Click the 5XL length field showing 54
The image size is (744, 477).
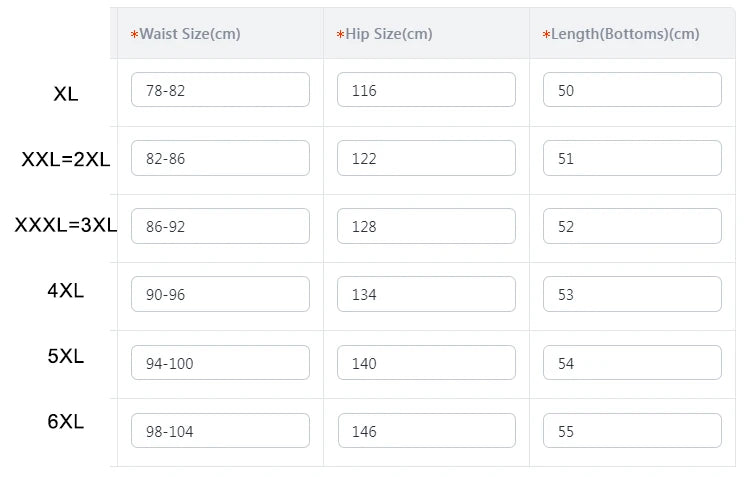(632, 363)
